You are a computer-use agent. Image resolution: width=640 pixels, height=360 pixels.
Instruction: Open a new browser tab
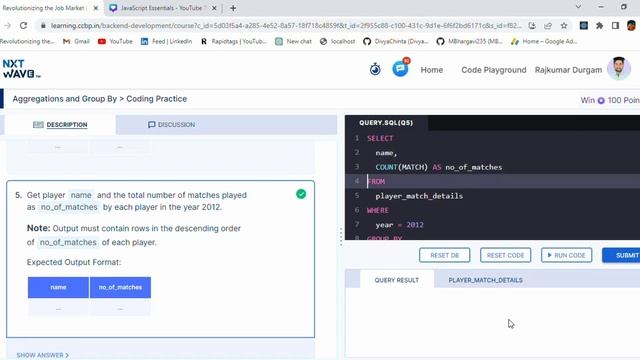[233, 8]
